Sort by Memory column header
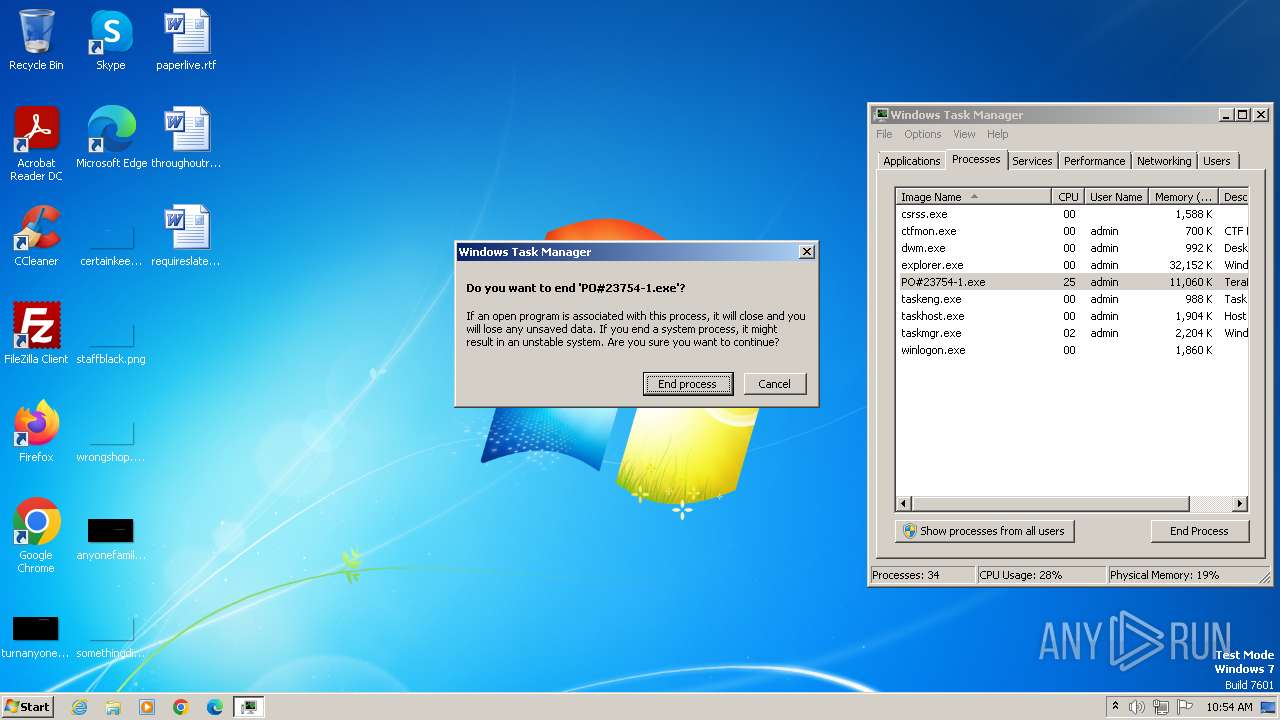1280x720 pixels. (1183, 197)
